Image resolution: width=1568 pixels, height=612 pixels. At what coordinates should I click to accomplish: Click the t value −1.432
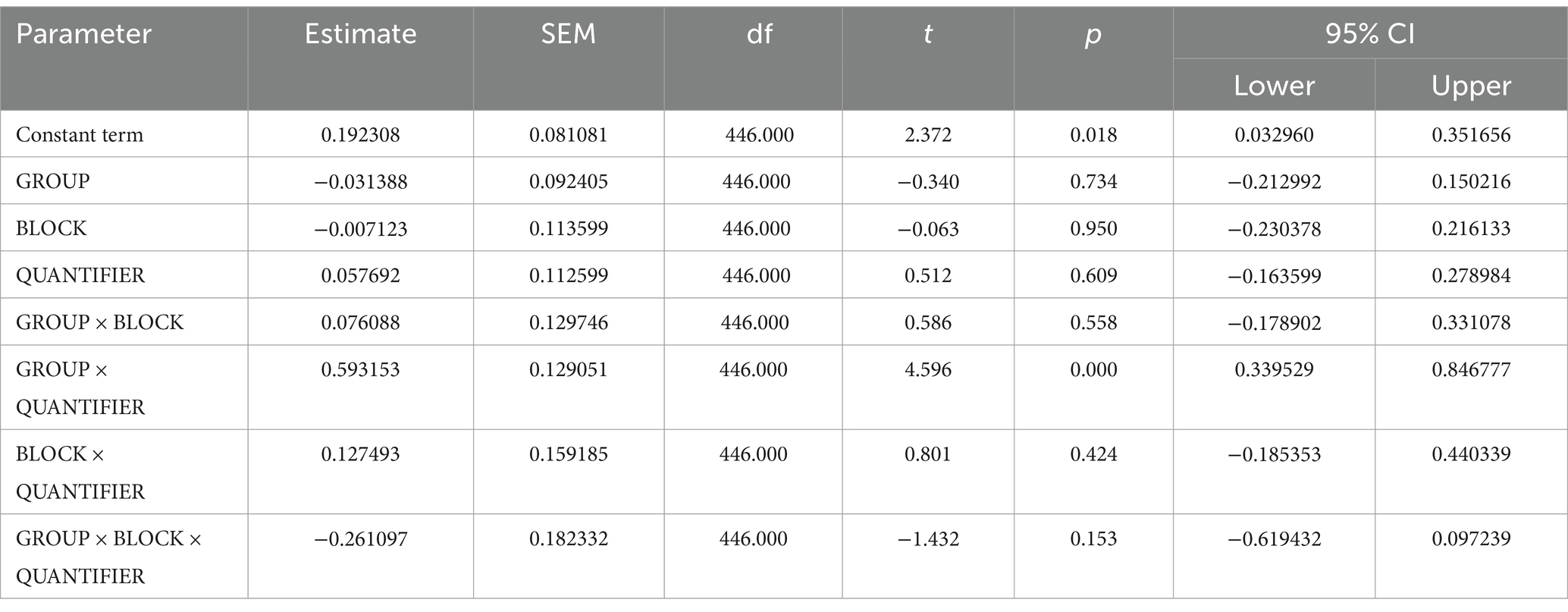(x=928, y=539)
